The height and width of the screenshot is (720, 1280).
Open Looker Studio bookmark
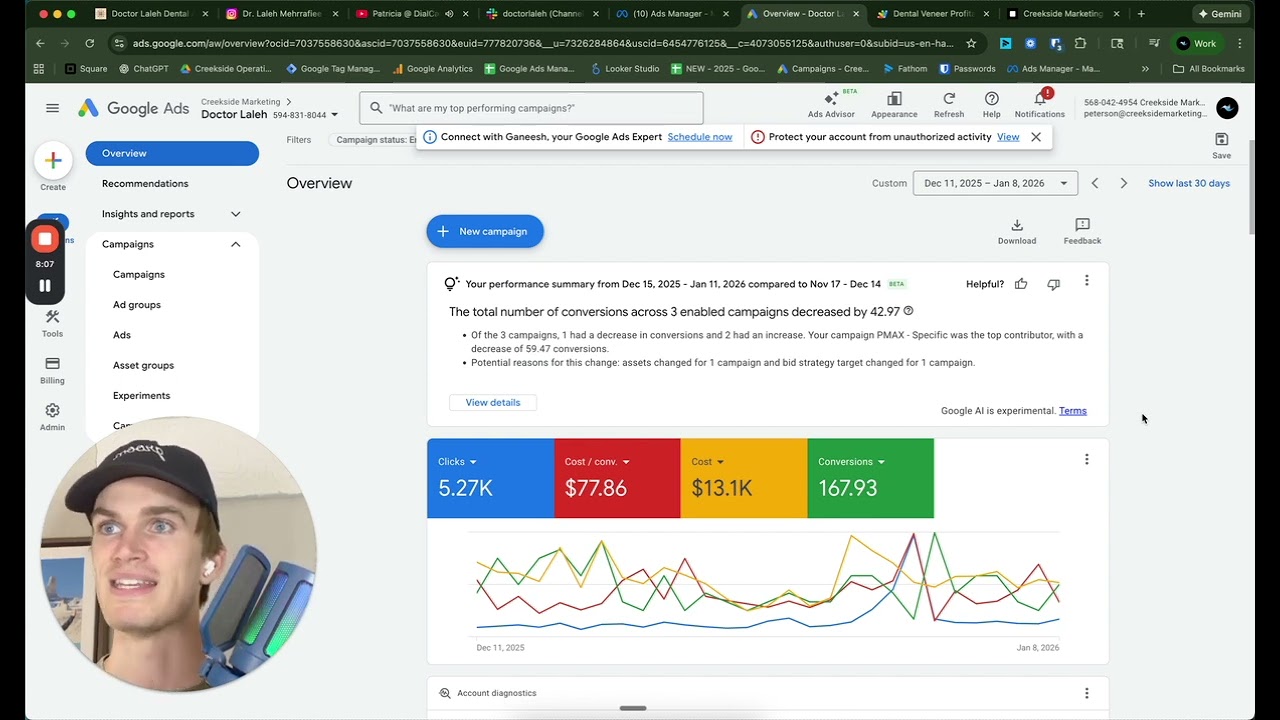(x=624, y=69)
